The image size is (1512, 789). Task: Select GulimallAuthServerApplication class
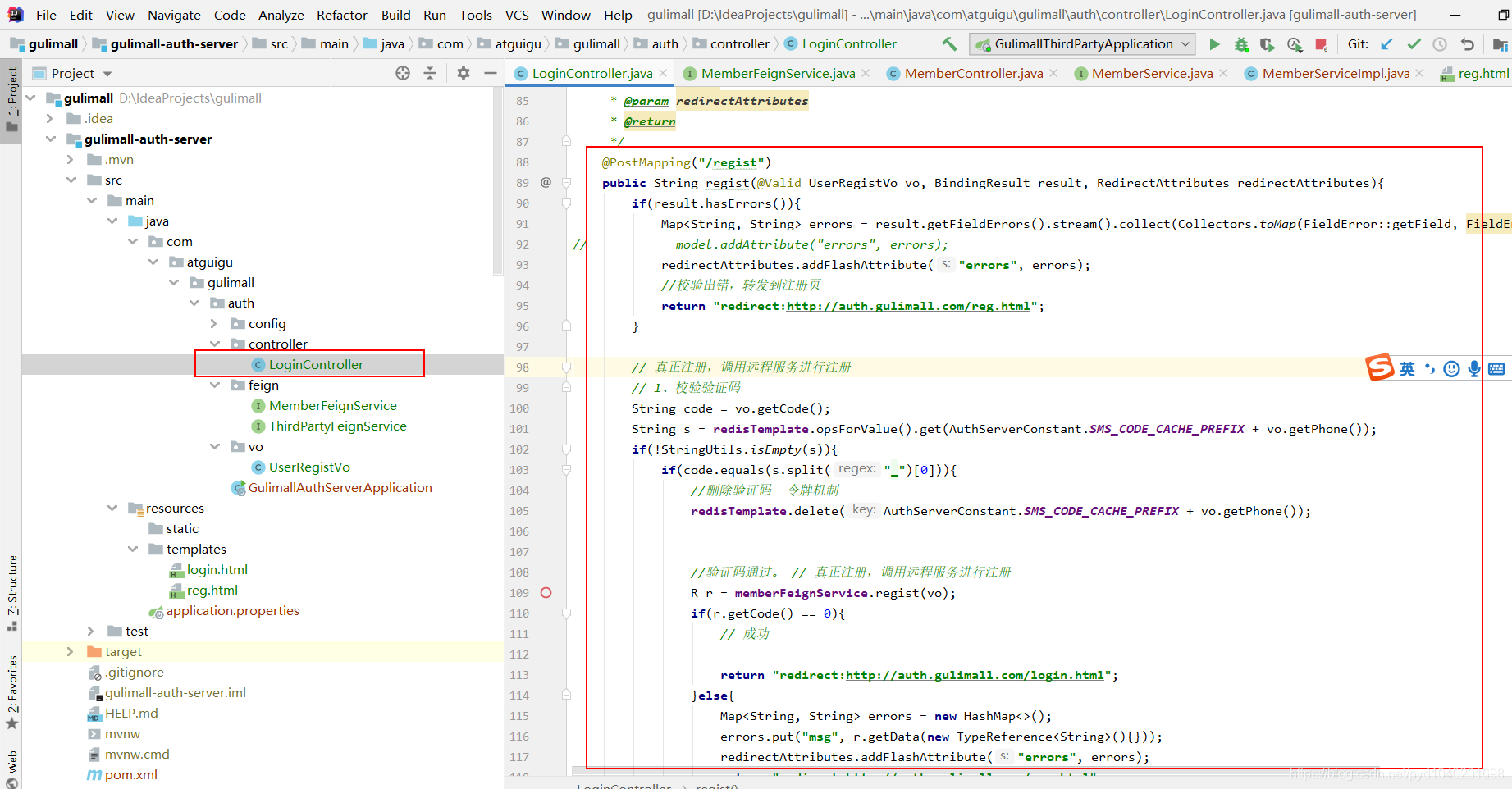(340, 487)
